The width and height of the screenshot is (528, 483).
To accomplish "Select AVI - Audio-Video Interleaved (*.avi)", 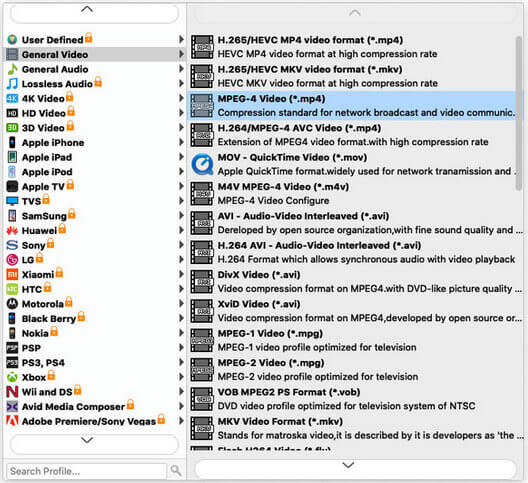I will [355, 223].
